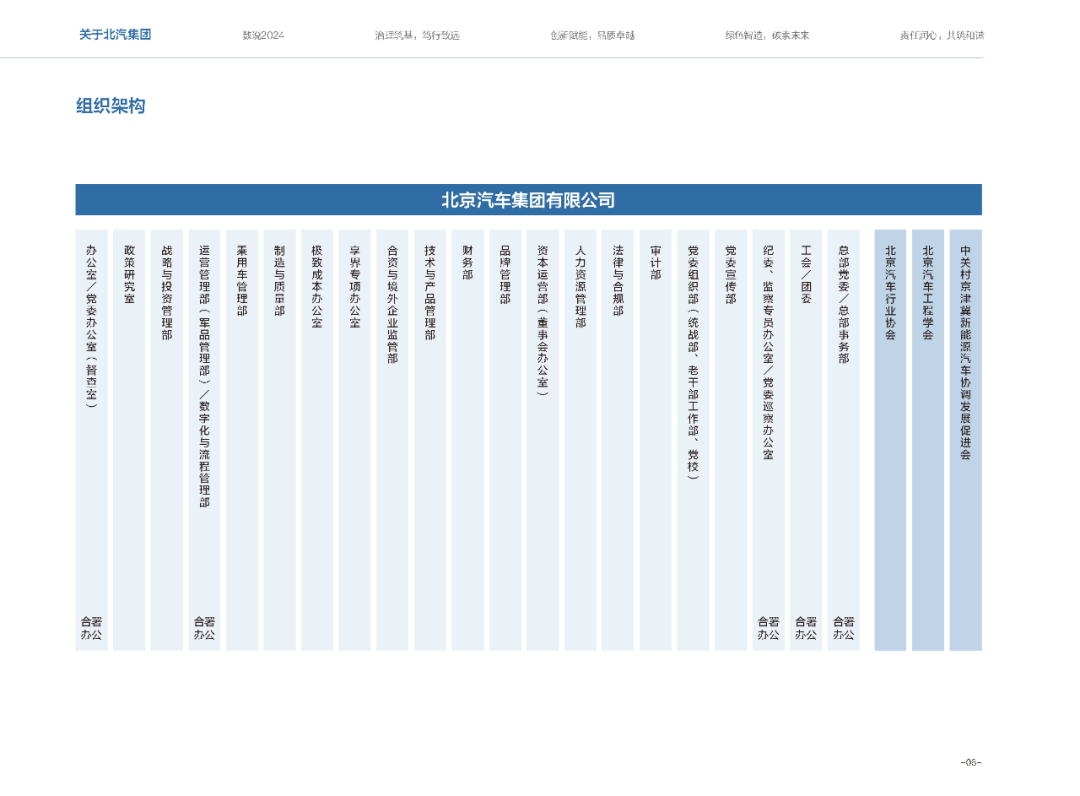Screen dimensions: 1080x796
Task: Click the 战略与投资管理部 column
Action: 167,440
